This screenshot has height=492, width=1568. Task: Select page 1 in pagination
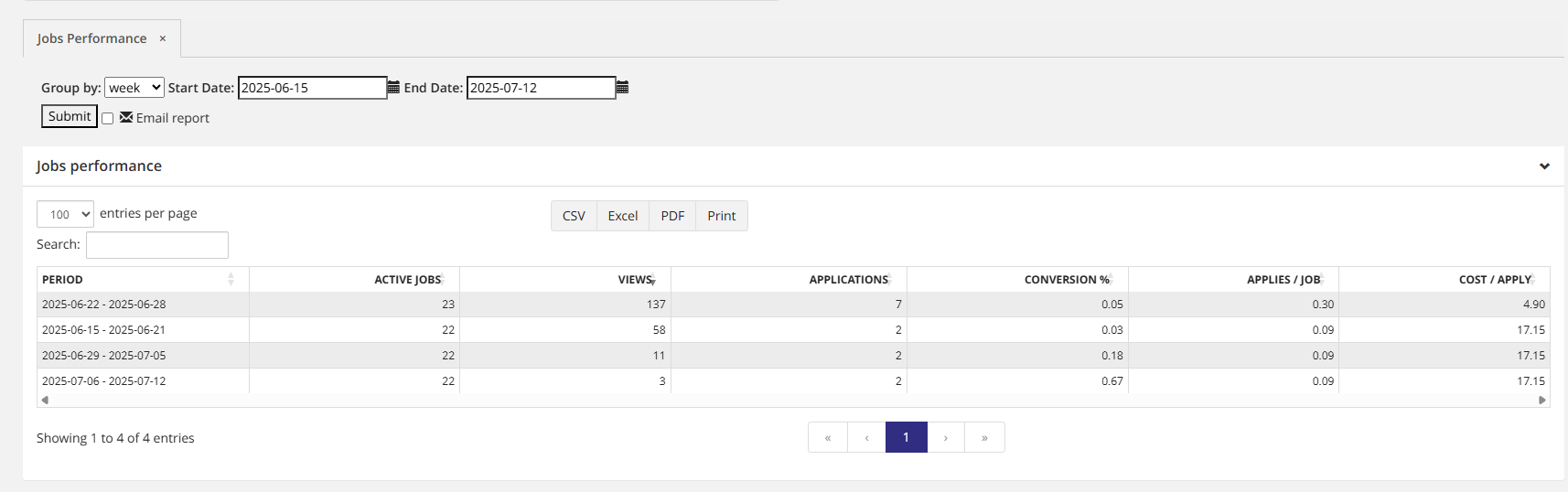[906, 438]
